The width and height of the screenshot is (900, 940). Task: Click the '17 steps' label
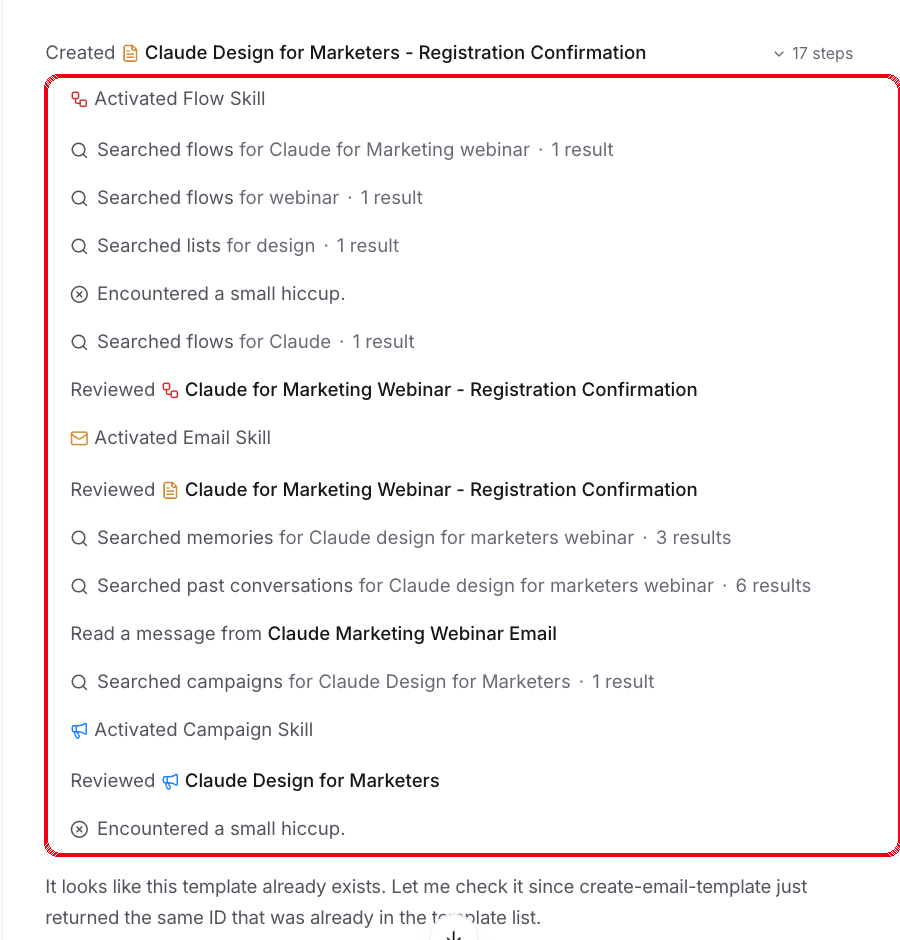tap(822, 53)
